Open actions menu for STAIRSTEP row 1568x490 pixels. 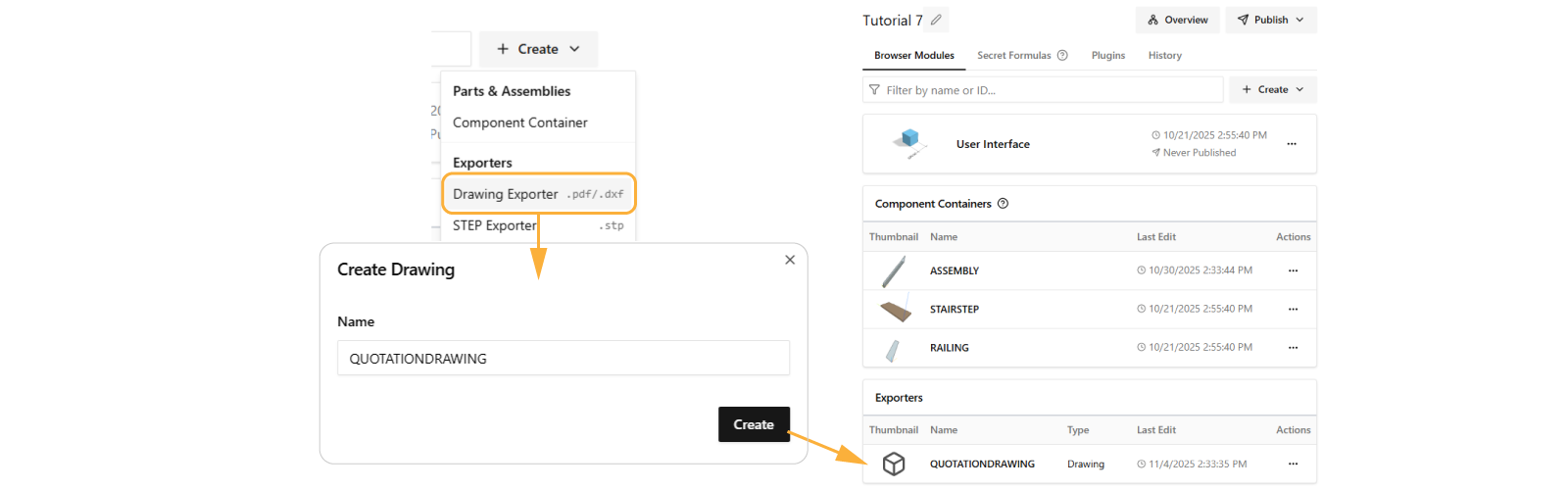click(1293, 309)
